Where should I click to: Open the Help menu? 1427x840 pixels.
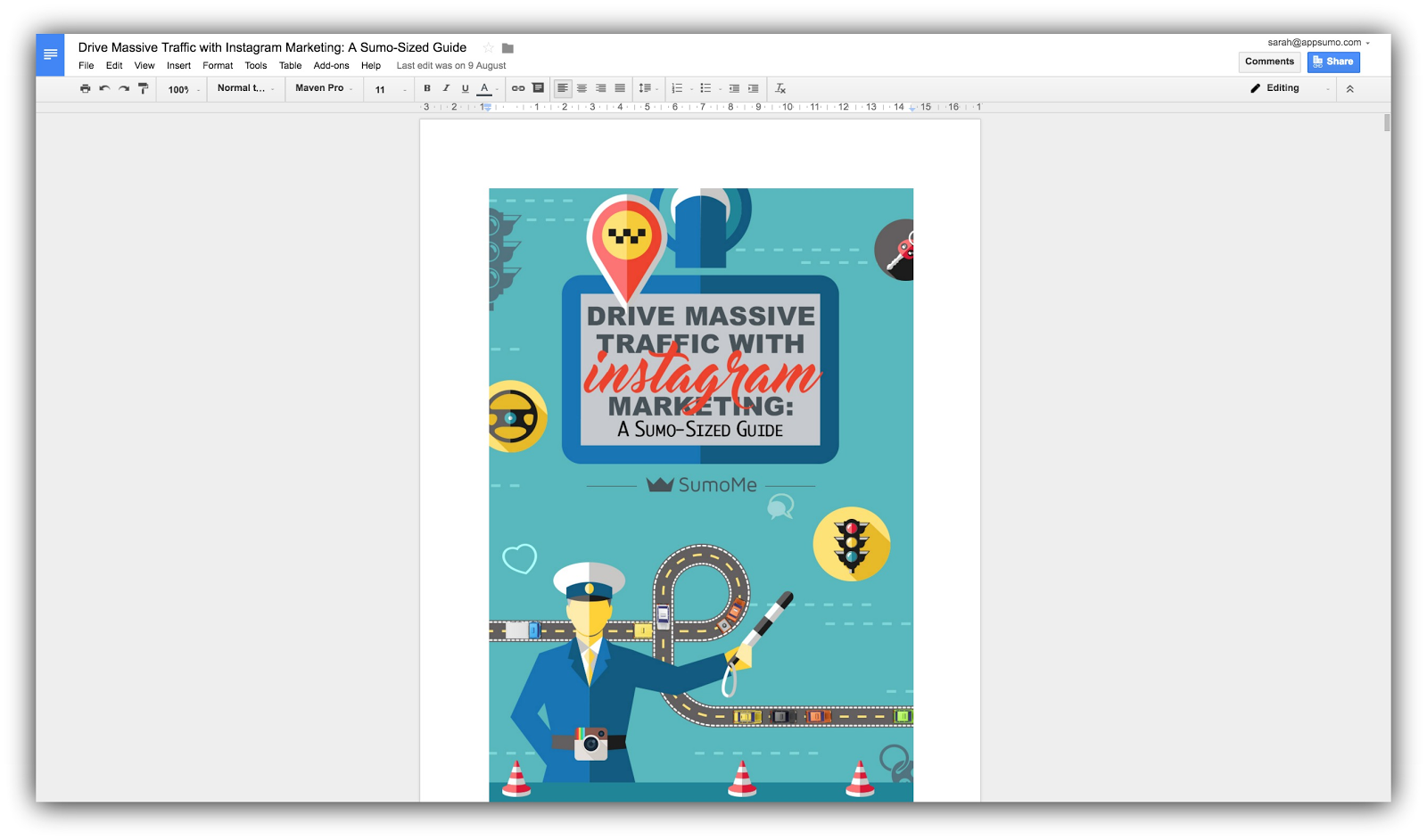pyautogui.click(x=371, y=66)
